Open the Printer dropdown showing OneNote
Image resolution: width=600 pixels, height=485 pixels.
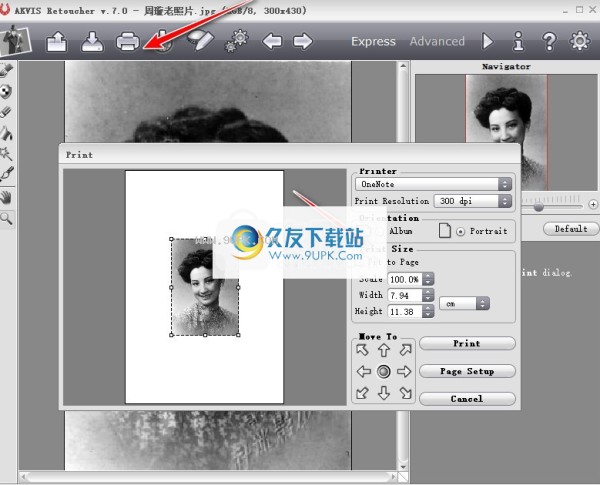(433, 184)
